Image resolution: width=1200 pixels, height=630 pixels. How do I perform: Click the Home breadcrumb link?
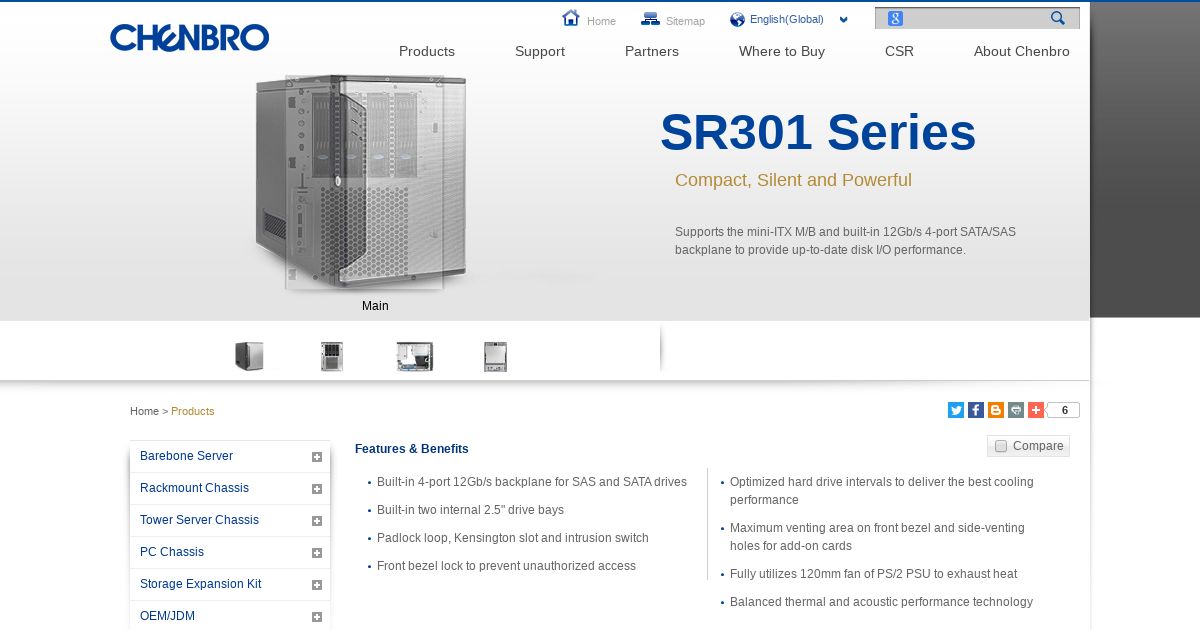tap(144, 411)
